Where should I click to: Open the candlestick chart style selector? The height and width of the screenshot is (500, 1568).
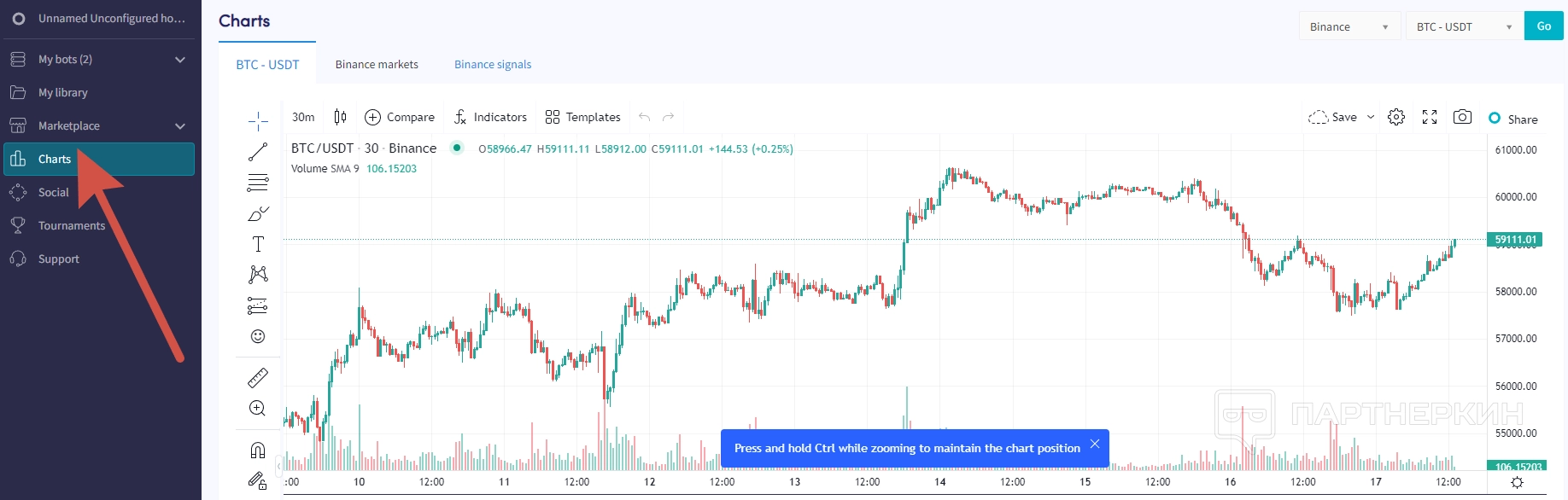coord(340,117)
